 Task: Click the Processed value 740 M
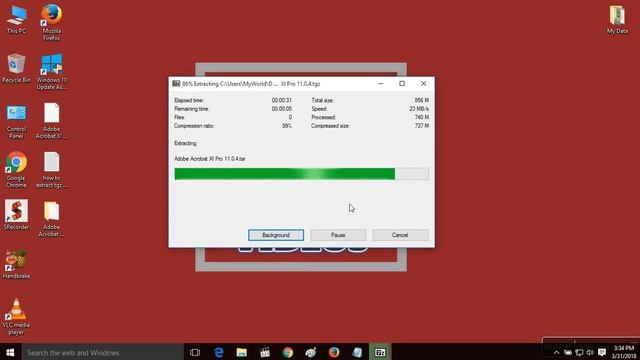click(x=422, y=118)
